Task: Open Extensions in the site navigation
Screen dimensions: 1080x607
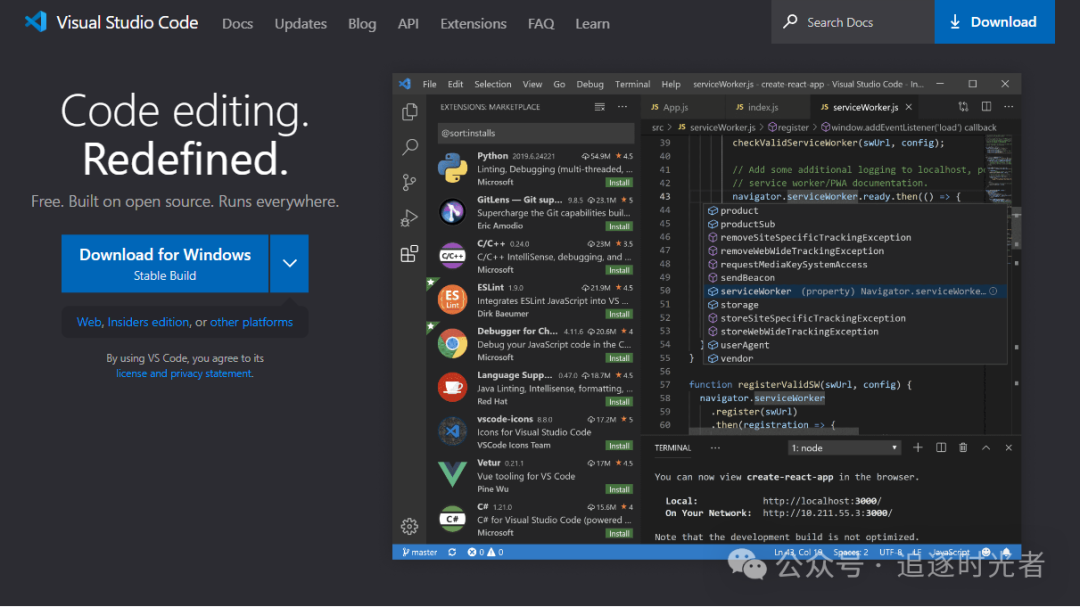Action: click(473, 23)
